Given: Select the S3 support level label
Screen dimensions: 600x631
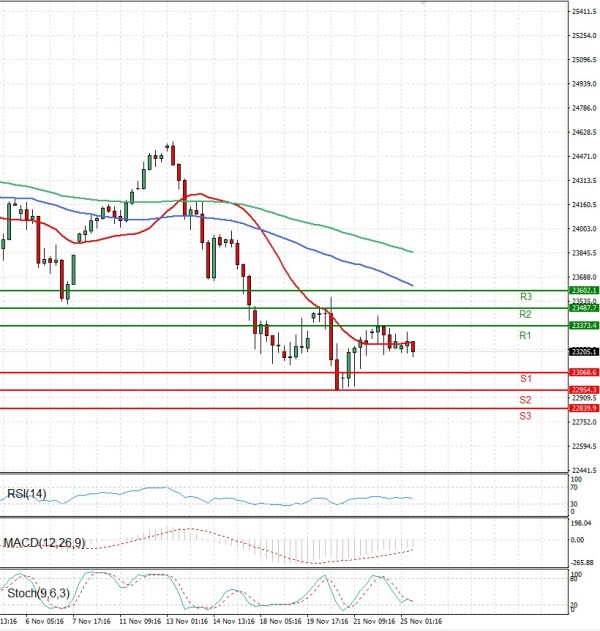Looking at the screenshot, I should (x=524, y=415).
